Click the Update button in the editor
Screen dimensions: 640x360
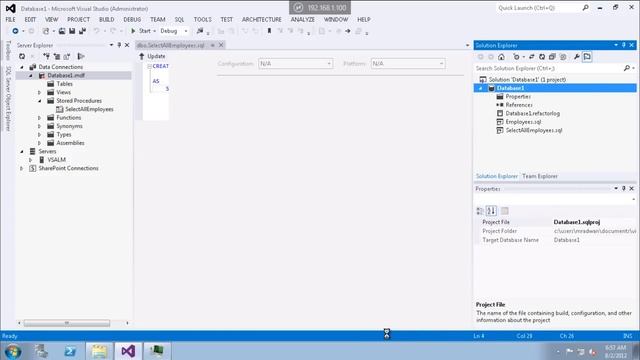point(152,56)
